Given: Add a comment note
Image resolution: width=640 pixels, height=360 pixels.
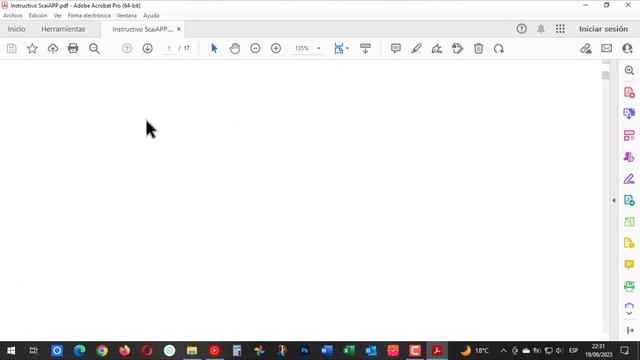Looking at the screenshot, I should (x=396, y=49).
